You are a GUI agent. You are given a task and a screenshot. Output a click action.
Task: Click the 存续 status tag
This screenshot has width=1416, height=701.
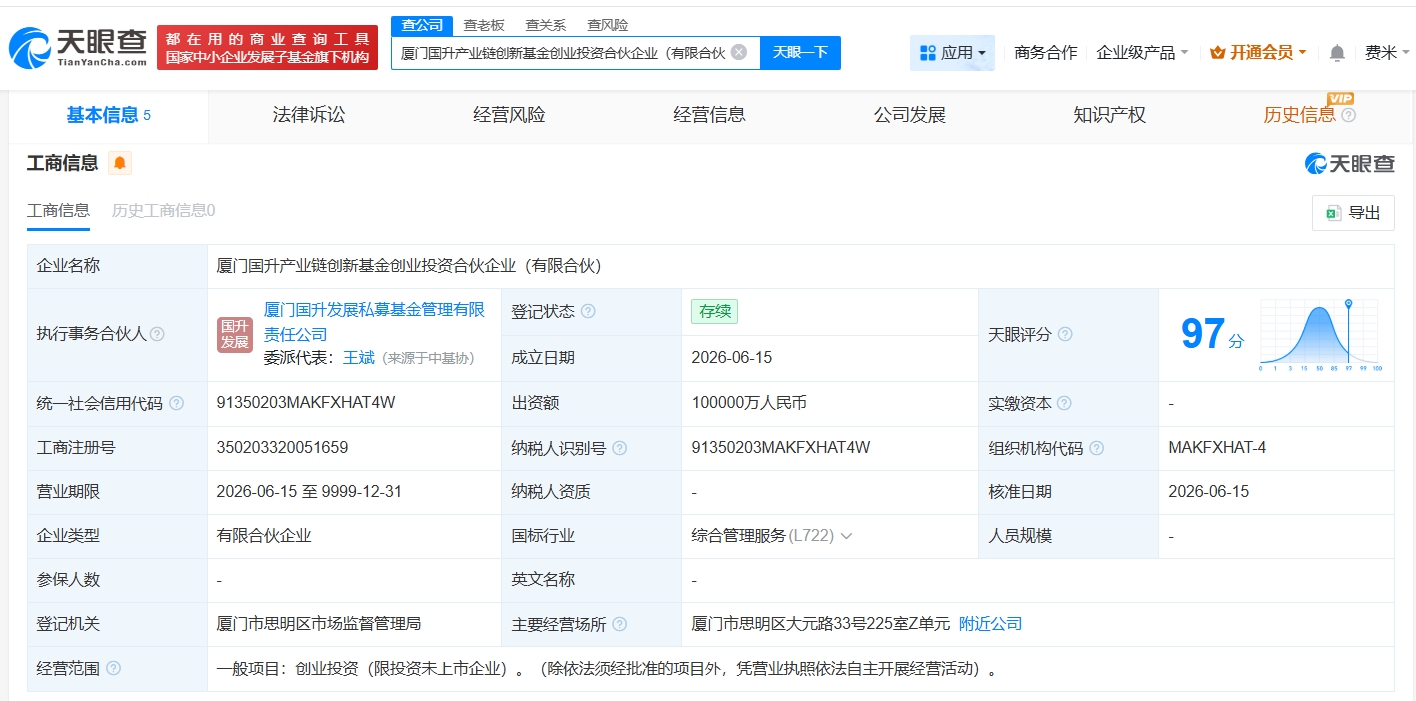coord(715,311)
